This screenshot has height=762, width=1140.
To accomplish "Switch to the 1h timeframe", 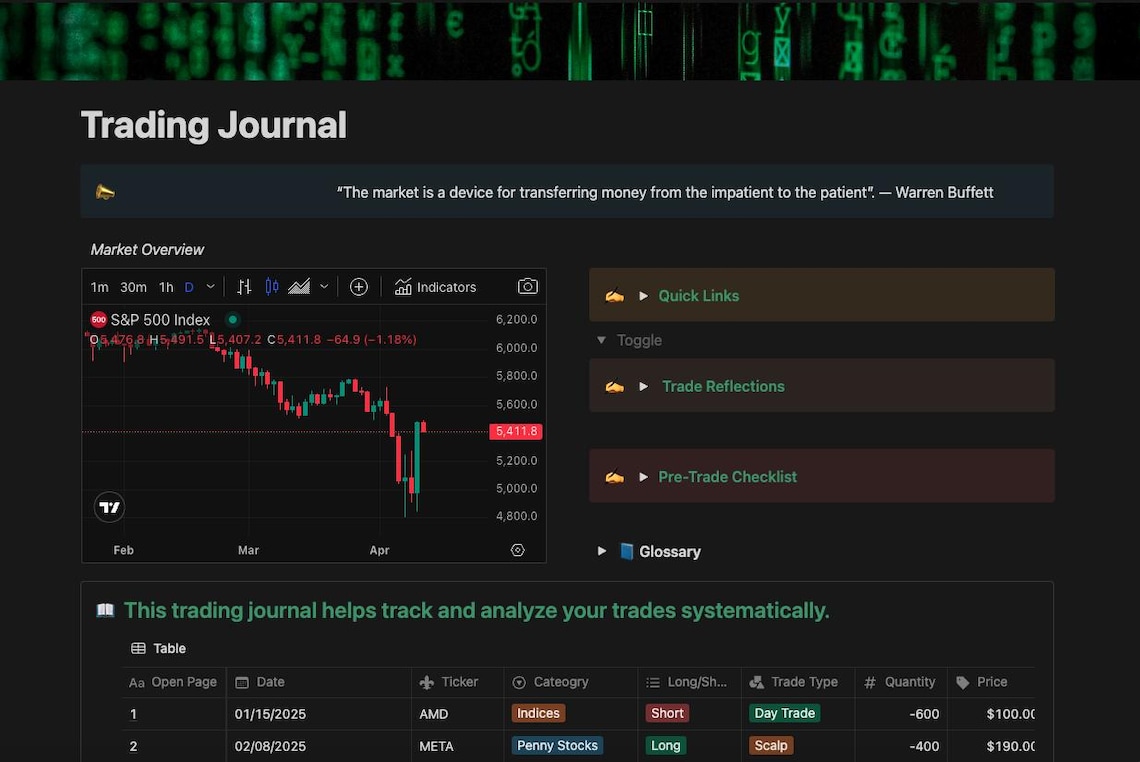I will coord(166,287).
